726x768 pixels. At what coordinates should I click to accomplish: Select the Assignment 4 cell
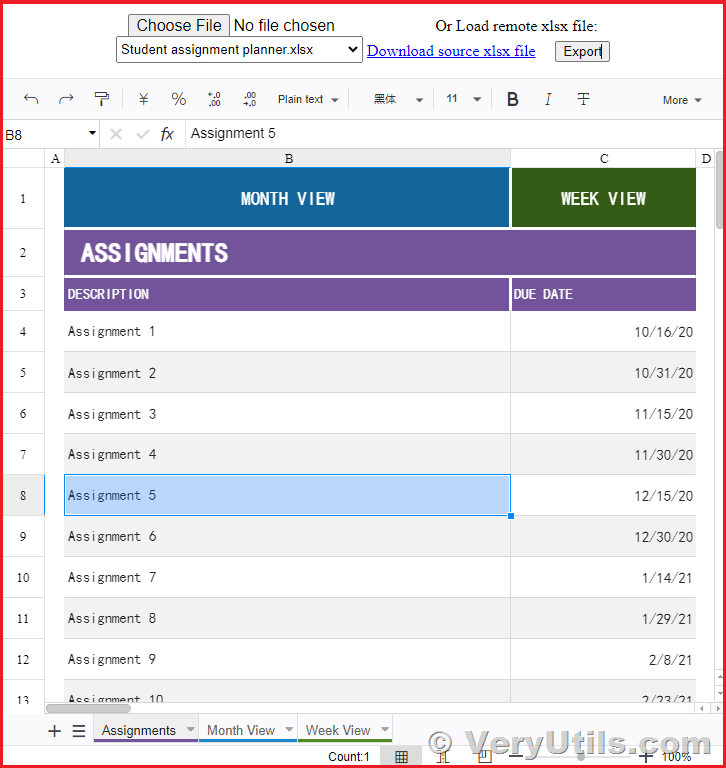tap(287, 455)
